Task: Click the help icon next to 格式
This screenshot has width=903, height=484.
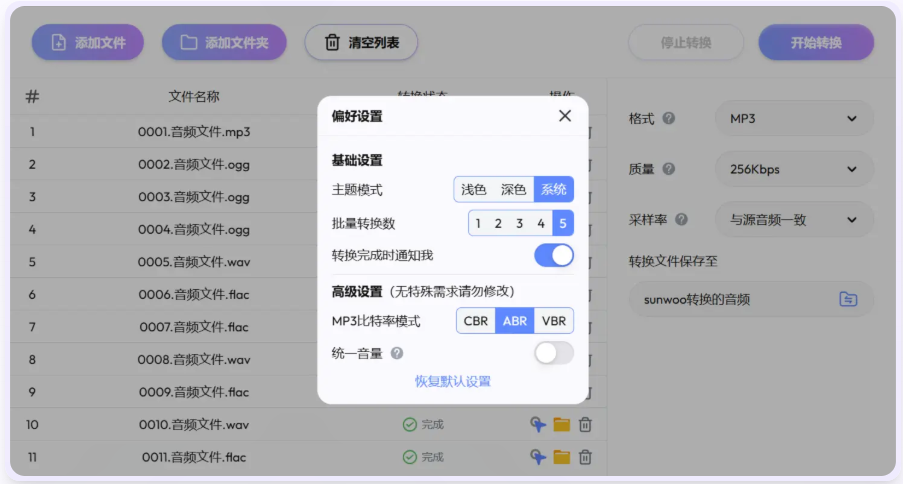Action: pyautogui.click(x=669, y=118)
